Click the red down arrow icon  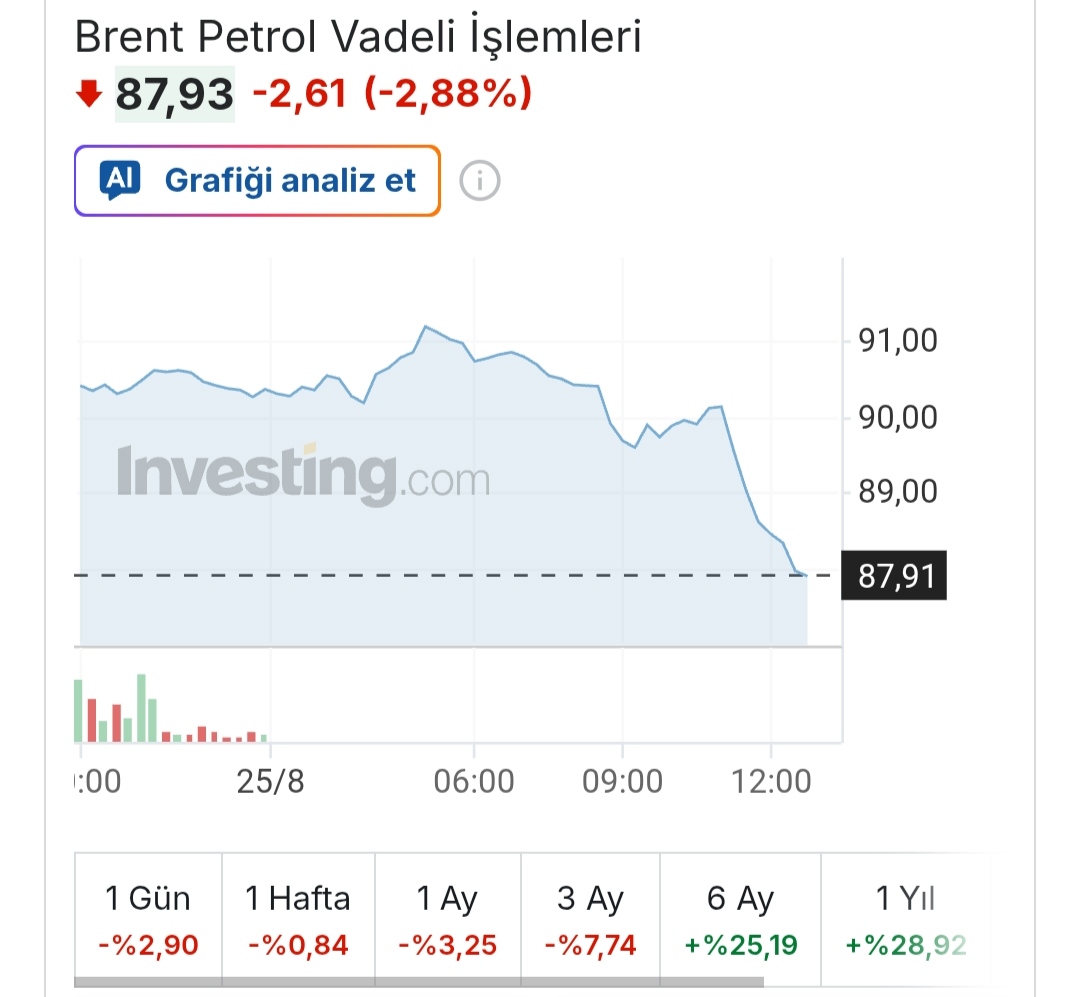[x=89, y=94]
